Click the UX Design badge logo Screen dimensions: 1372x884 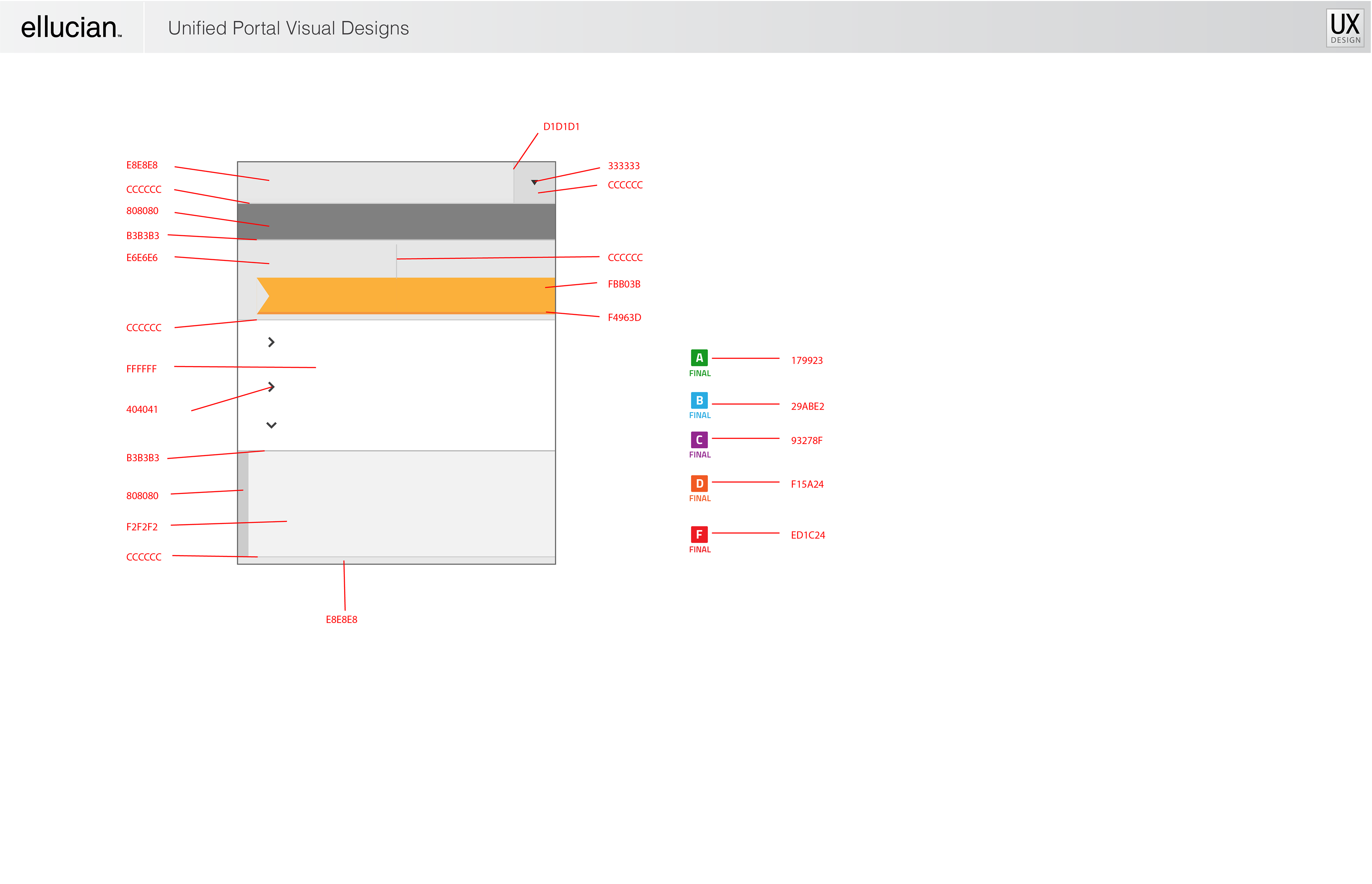(1344, 28)
